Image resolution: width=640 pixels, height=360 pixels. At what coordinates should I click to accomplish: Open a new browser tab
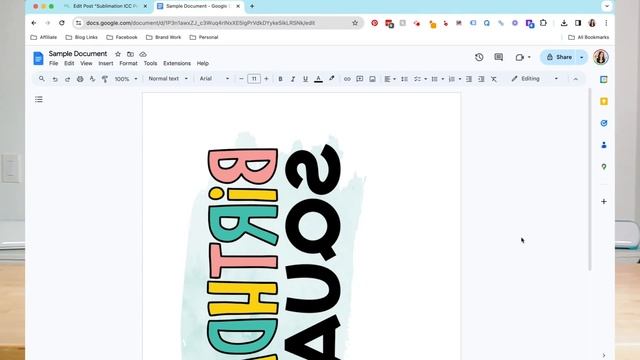252,6
